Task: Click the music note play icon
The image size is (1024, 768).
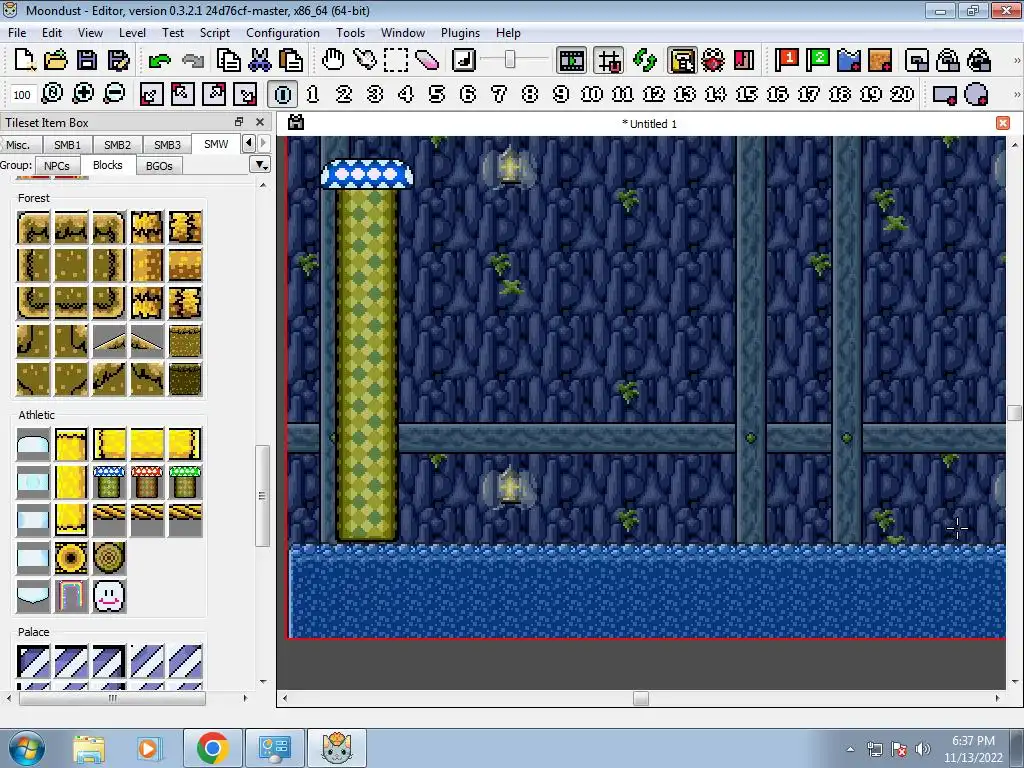Action: [464, 61]
